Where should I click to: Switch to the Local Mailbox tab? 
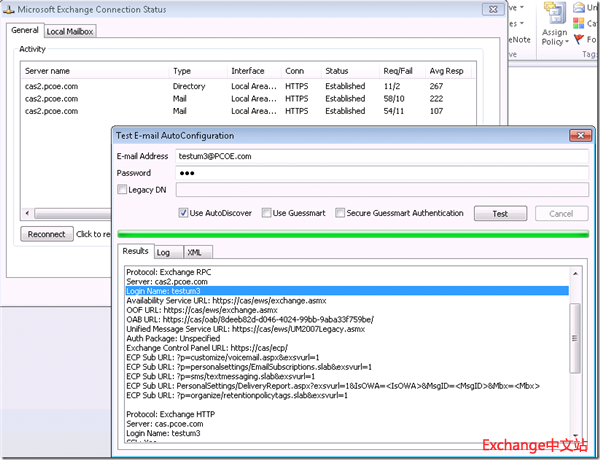tap(69, 31)
